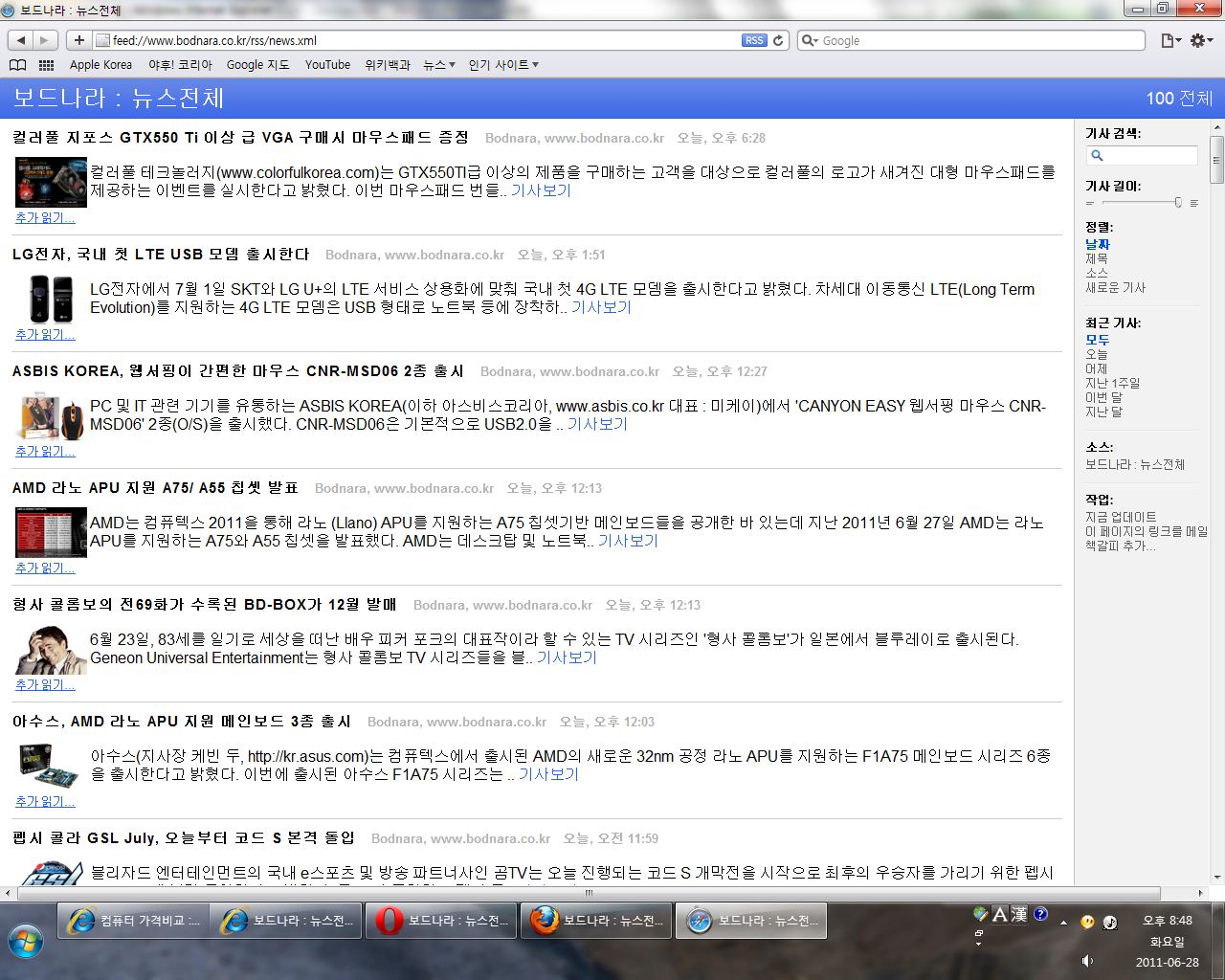This screenshot has height=980, width=1225.
Task: Open the gear settings menu
Action: [1201, 40]
